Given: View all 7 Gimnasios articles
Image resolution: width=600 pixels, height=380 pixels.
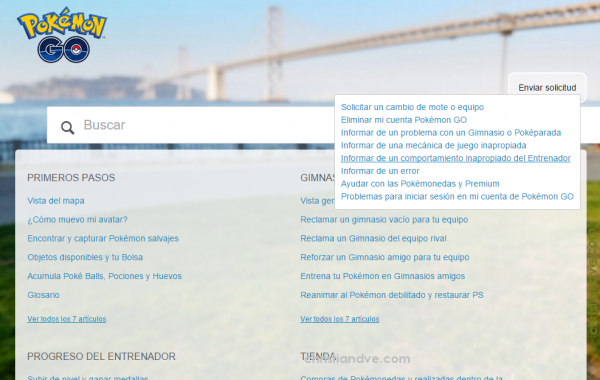Looking at the screenshot, I should pos(340,319).
